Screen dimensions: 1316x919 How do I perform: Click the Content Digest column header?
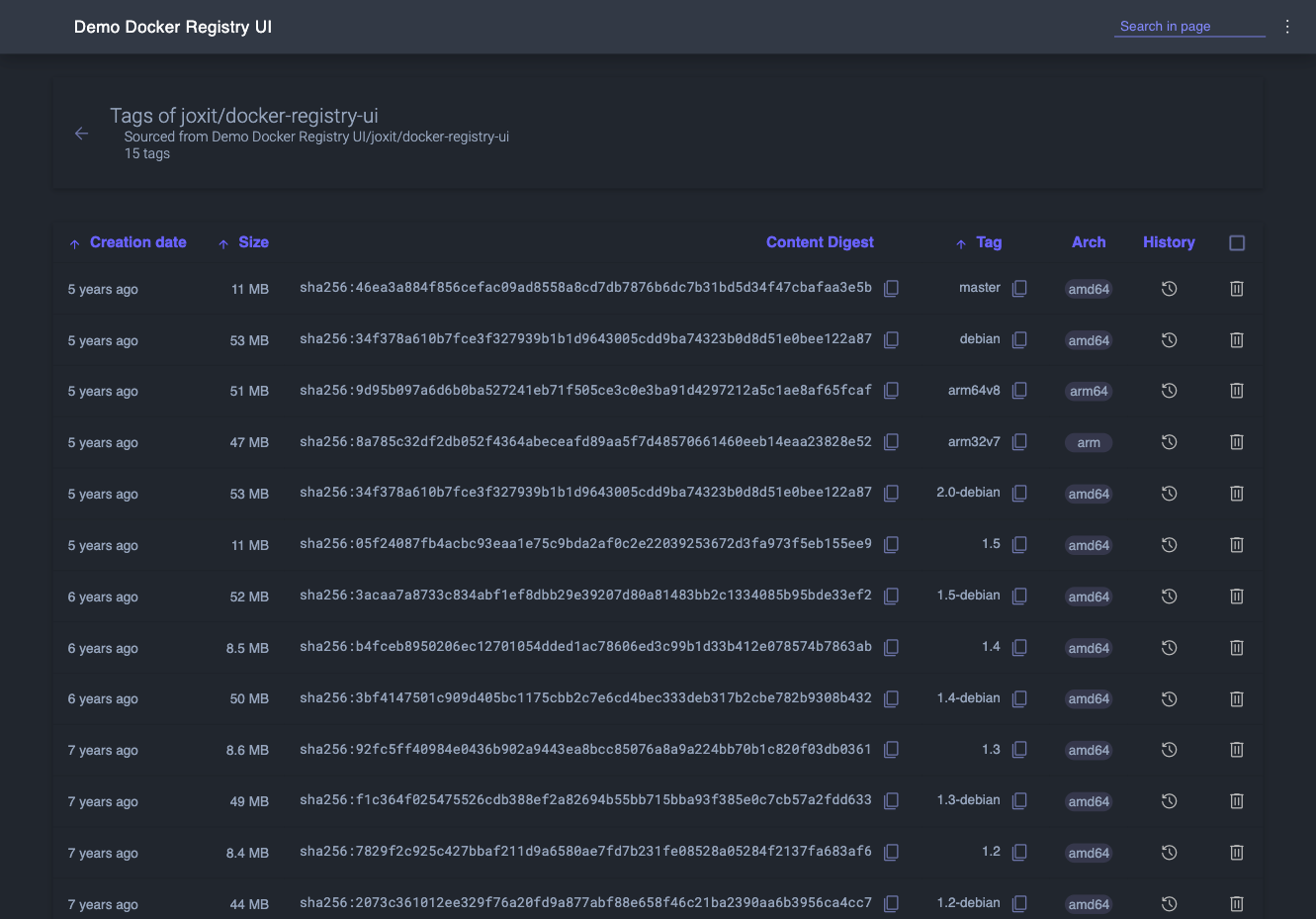(820, 242)
